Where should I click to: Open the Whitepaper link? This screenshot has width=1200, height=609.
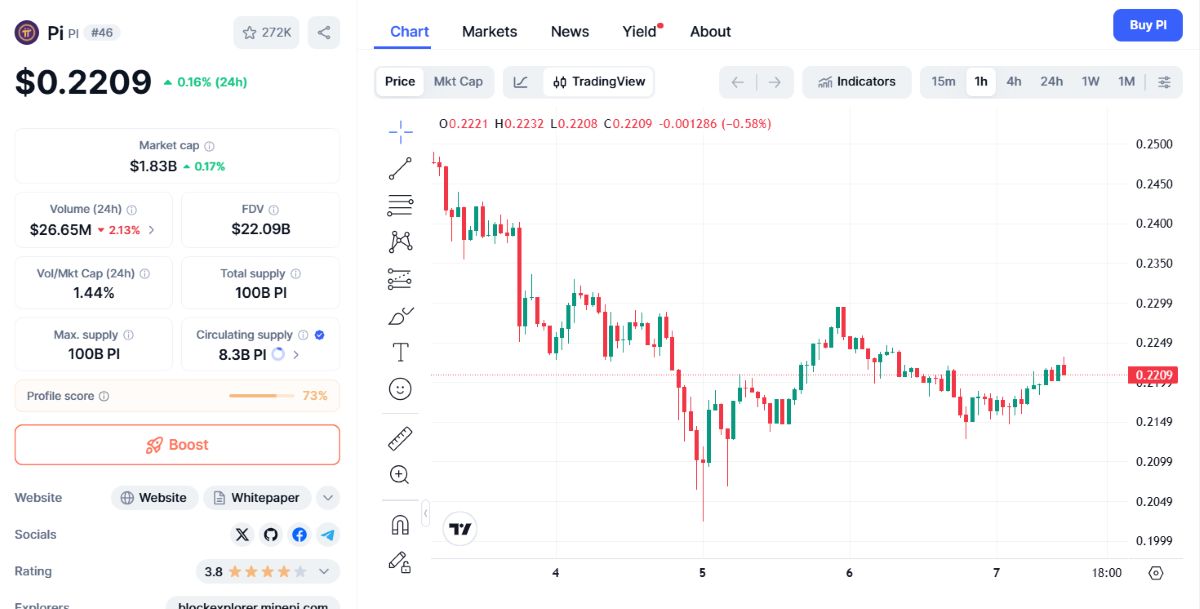[257, 498]
